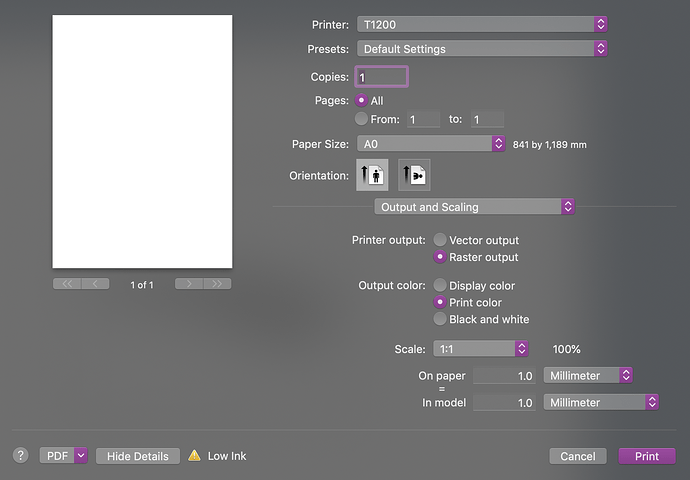The height and width of the screenshot is (480, 690).
Task: Open the Printer T1200 dropdown
Action: [482, 24]
